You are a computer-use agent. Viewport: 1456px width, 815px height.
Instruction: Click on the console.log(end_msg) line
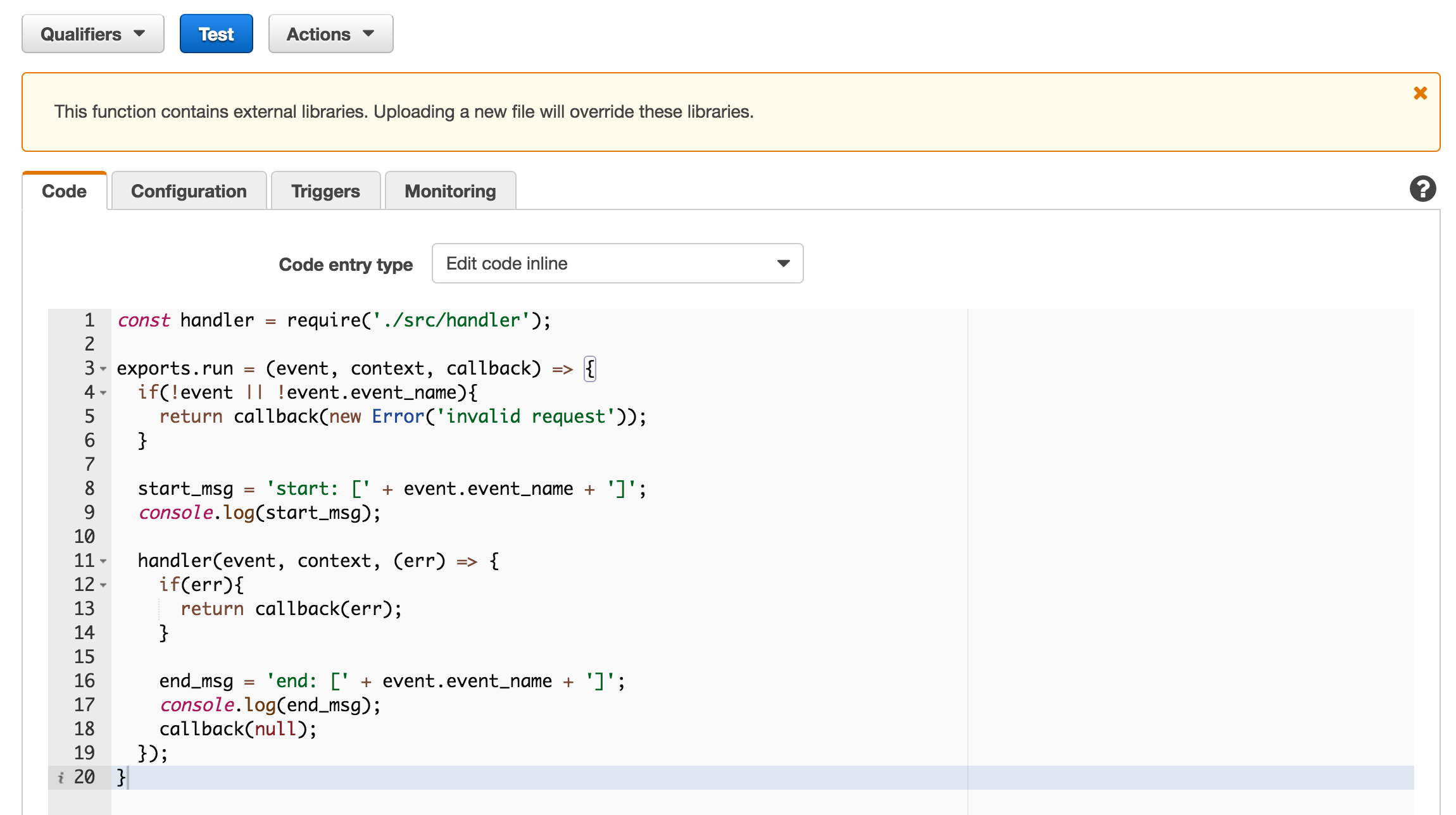[x=270, y=705]
